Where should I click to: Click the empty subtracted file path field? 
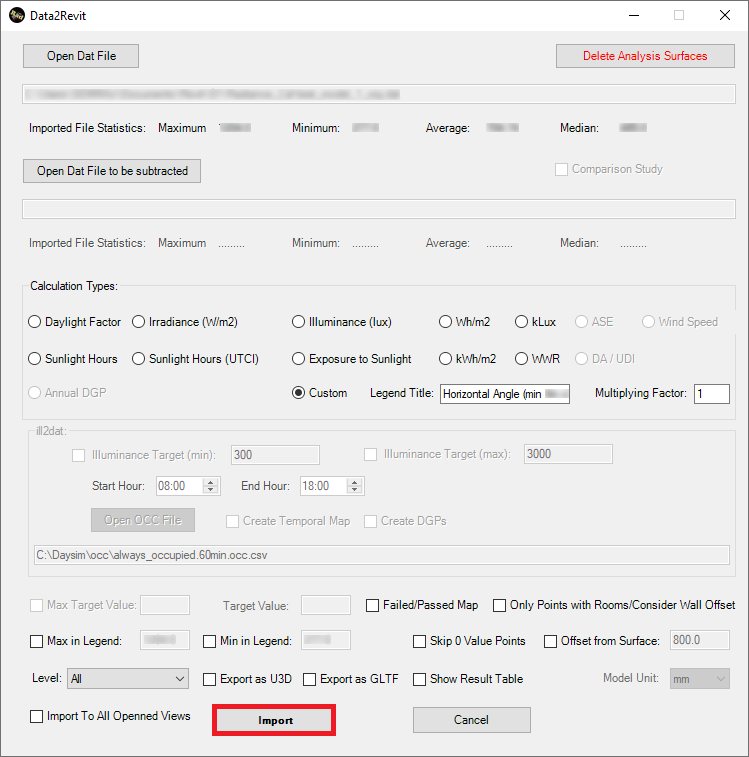point(379,209)
